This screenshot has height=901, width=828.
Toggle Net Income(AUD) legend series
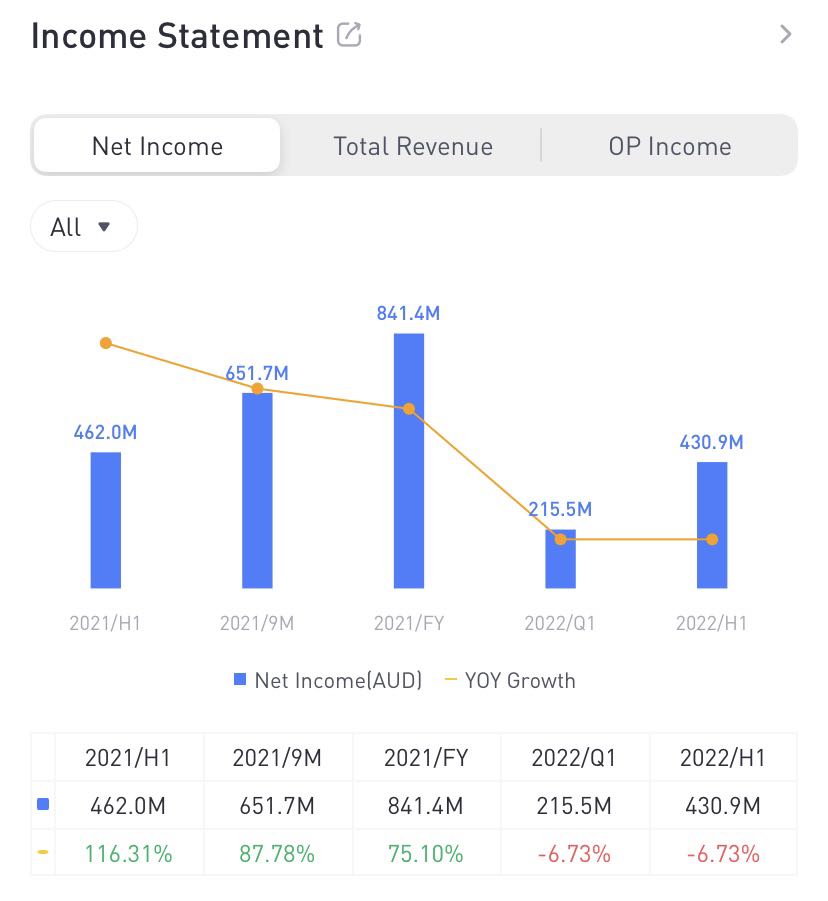point(328,681)
